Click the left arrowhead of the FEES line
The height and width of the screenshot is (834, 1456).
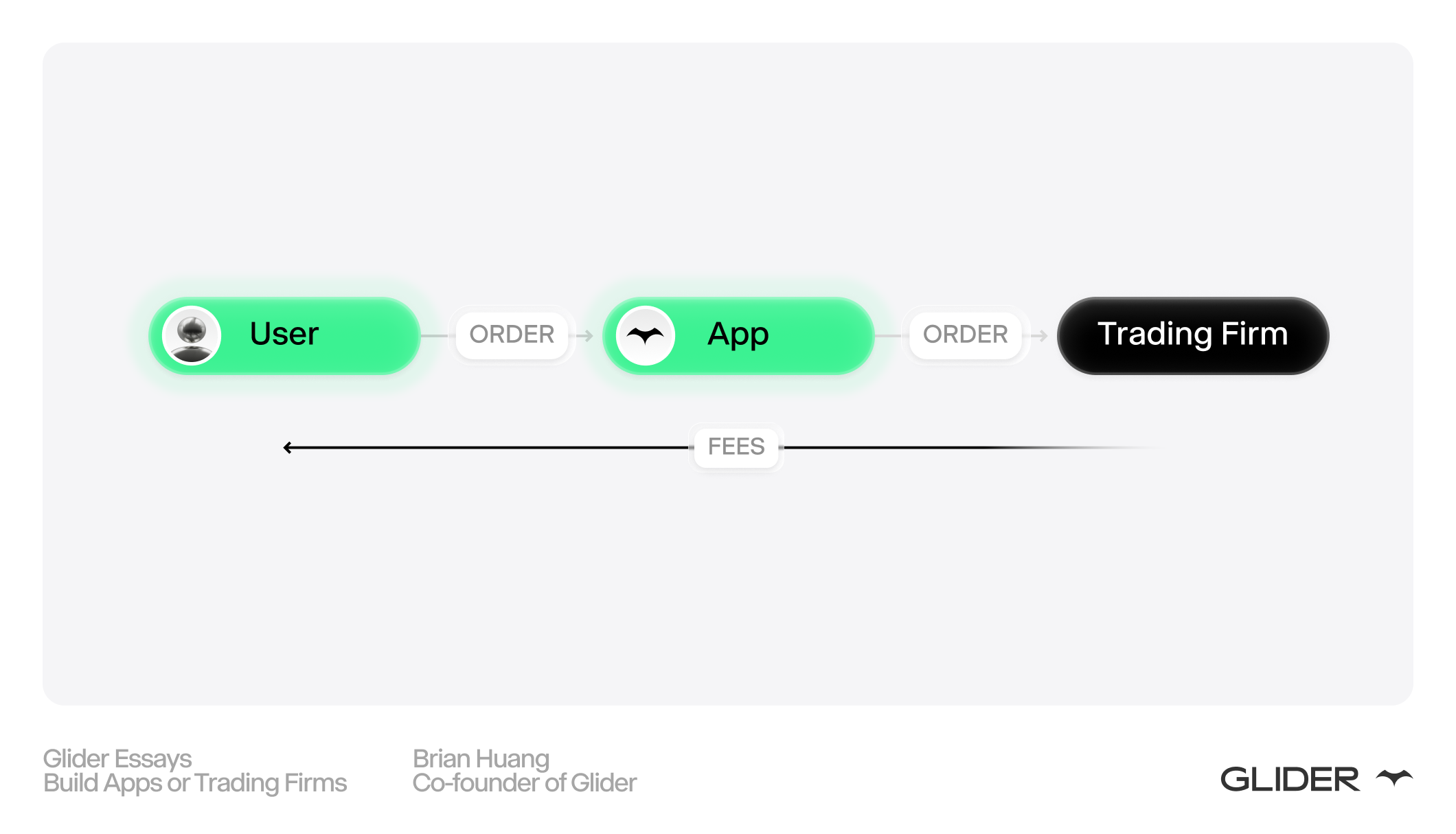[288, 448]
